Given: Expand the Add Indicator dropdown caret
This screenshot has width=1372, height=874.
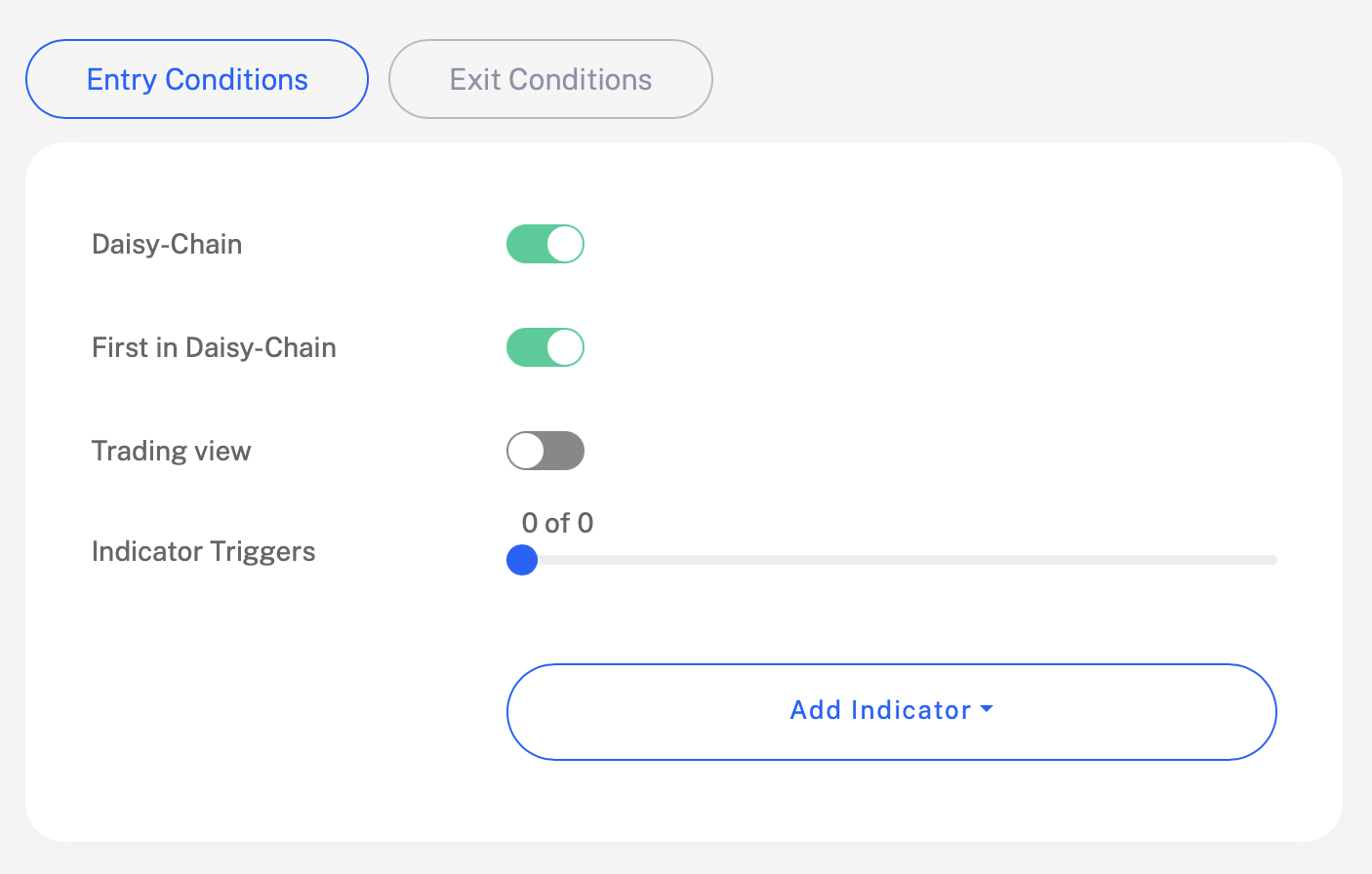Looking at the screenshot, I should point(987,709).
